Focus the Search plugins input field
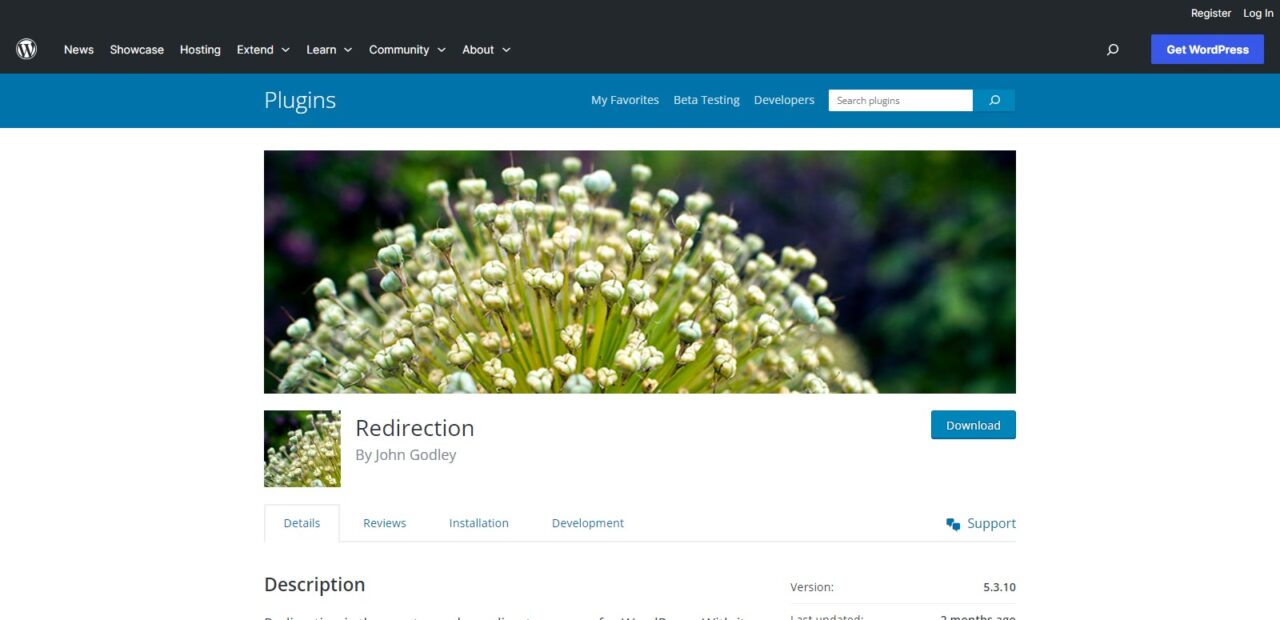Screen dimensions: 1280x620 900,100
